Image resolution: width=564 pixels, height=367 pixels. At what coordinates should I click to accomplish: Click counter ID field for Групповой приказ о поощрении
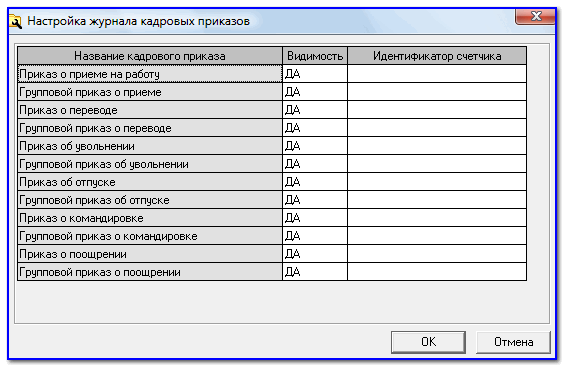(437, 272)
